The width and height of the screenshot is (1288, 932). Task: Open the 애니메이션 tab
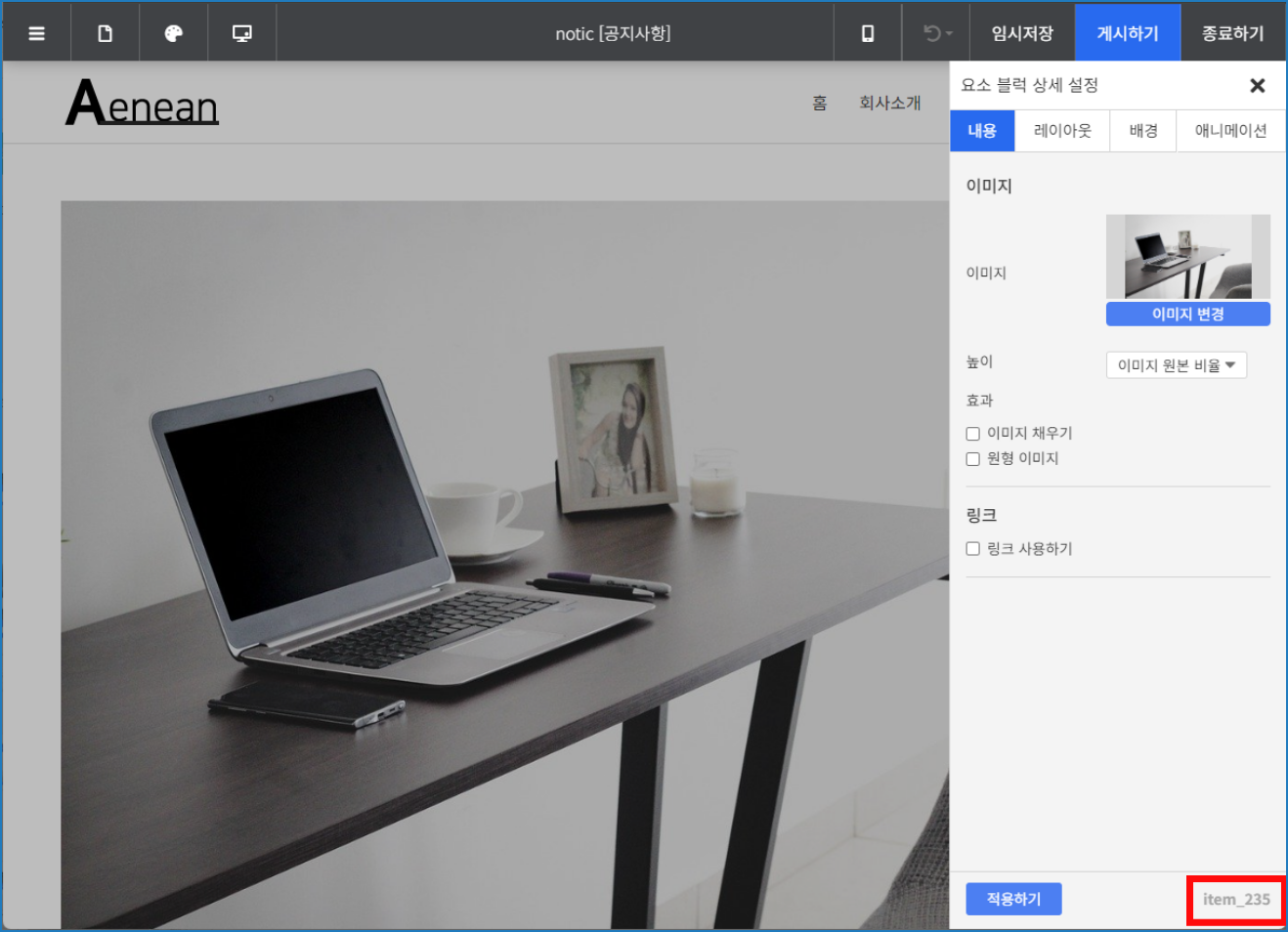coord(1230,131)
